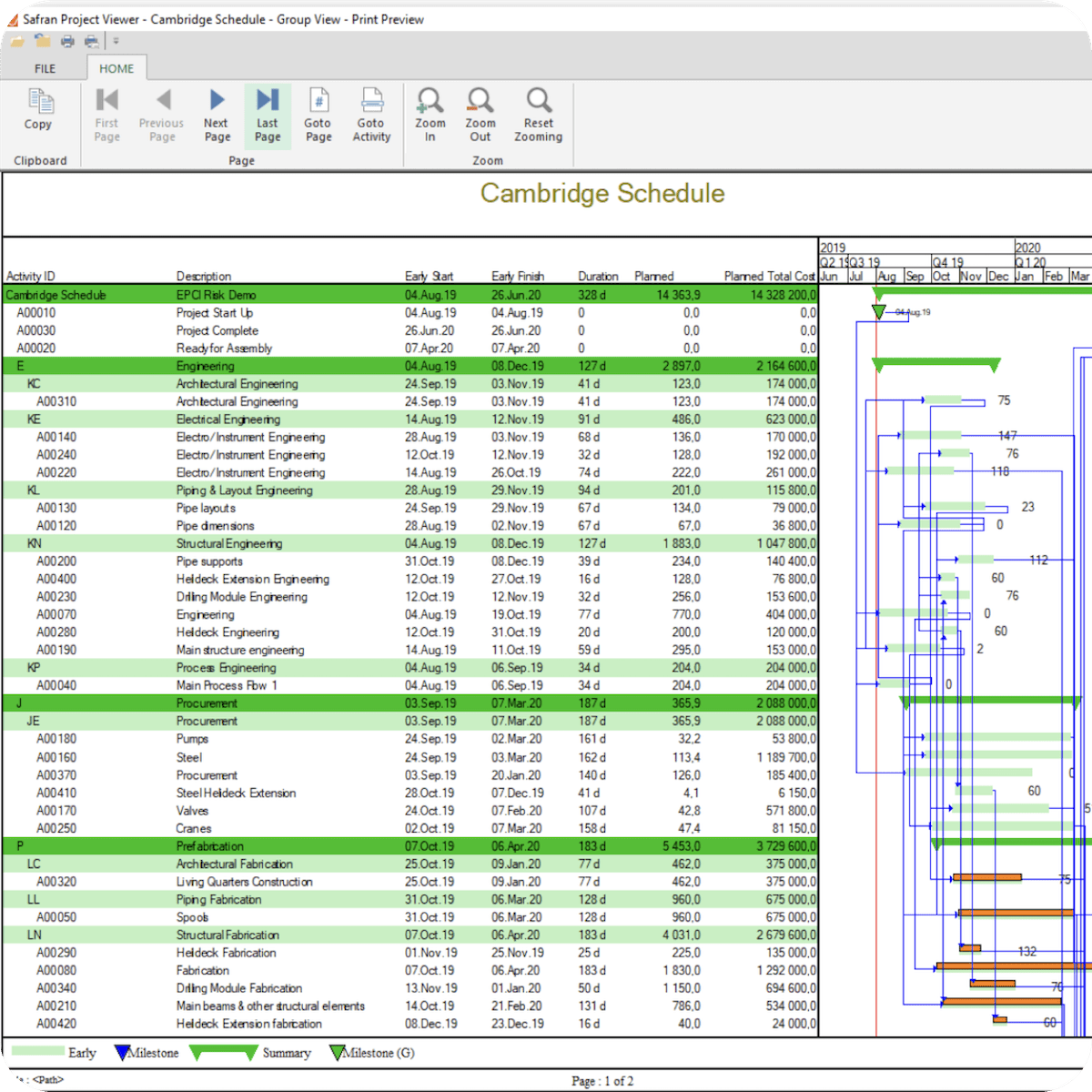Viewport: 1092px width, 1092px height.
Task: Click the Print icon on quick access toolbar
Action: point(66,40)
